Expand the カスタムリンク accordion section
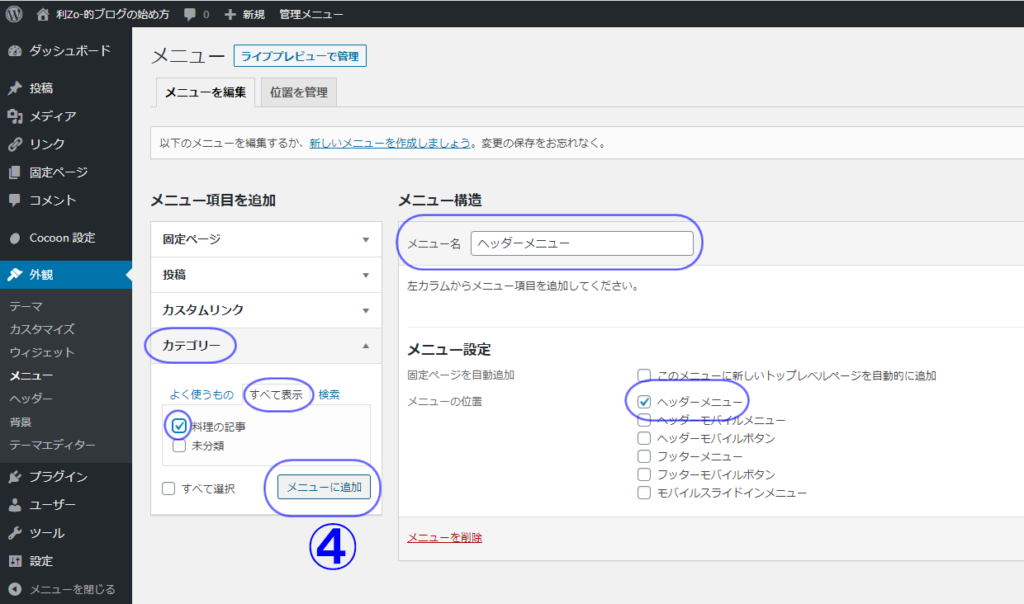Image resolution: width=1024 pixels, height=604 pixels. point(365,310)
